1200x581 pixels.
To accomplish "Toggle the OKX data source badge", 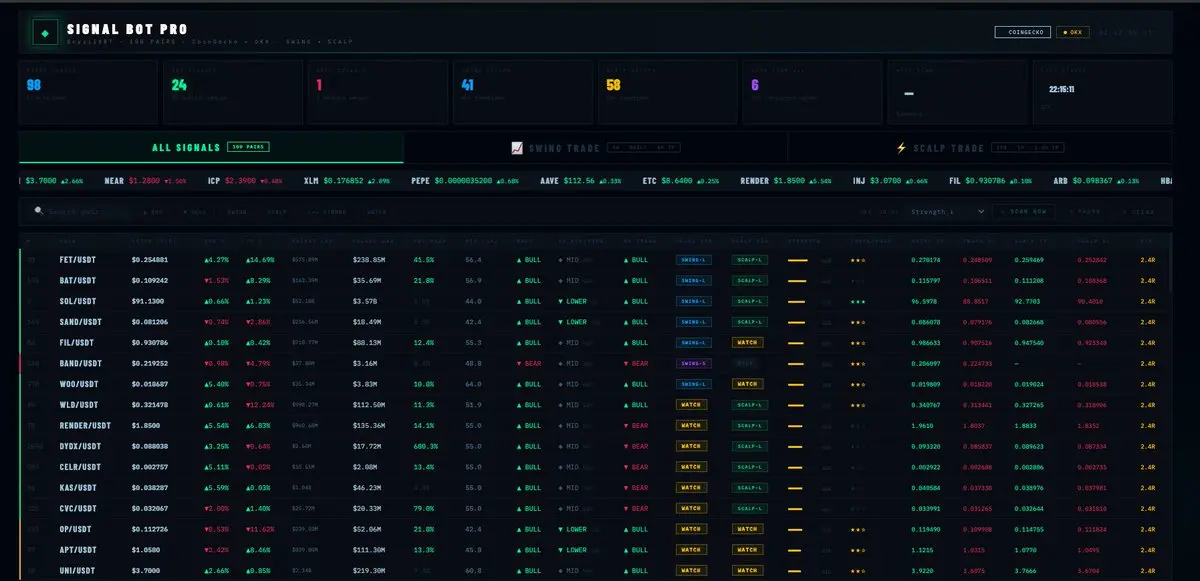I will (x=1073, y=32).
